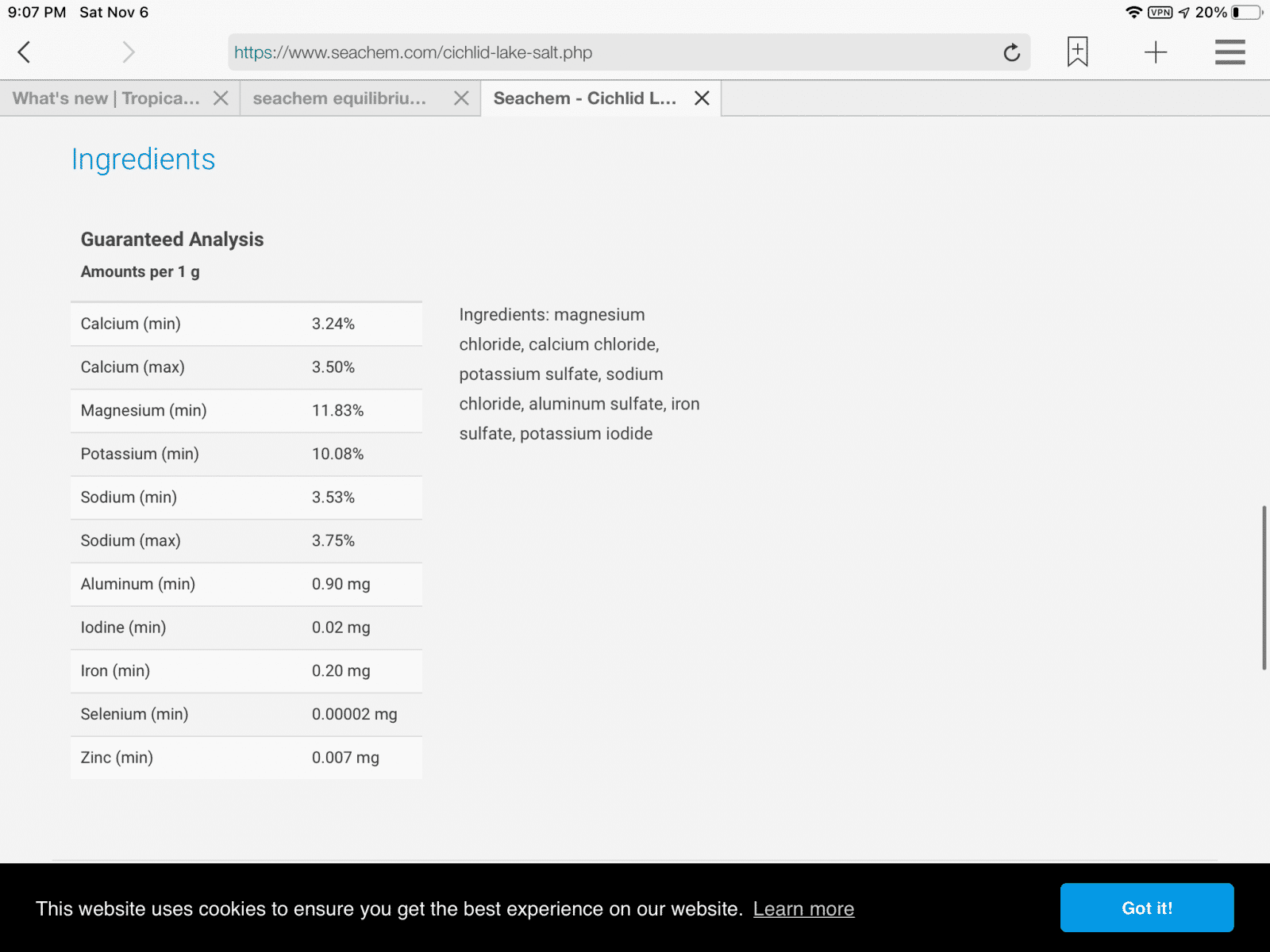The image size is (1270, 952).
Task: Click the 3.24% value
Action: 333,324
